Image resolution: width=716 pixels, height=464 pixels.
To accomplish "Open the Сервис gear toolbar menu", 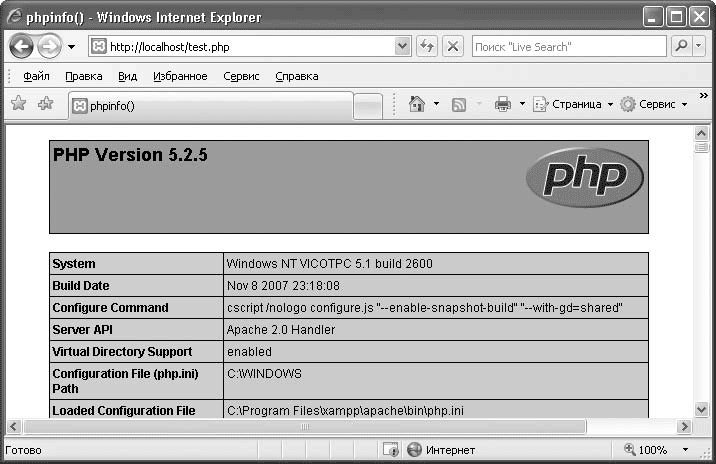I will tap(653, 104).
